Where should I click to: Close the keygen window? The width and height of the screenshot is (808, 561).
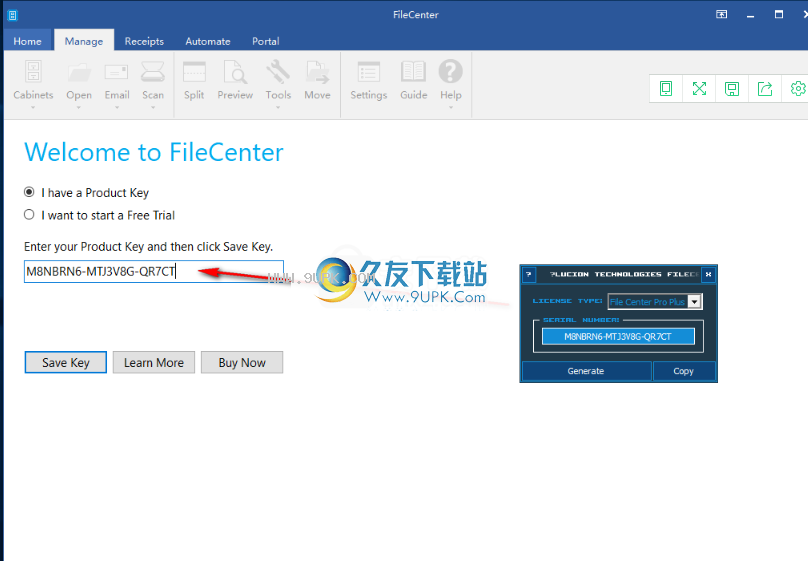[709, 275]
